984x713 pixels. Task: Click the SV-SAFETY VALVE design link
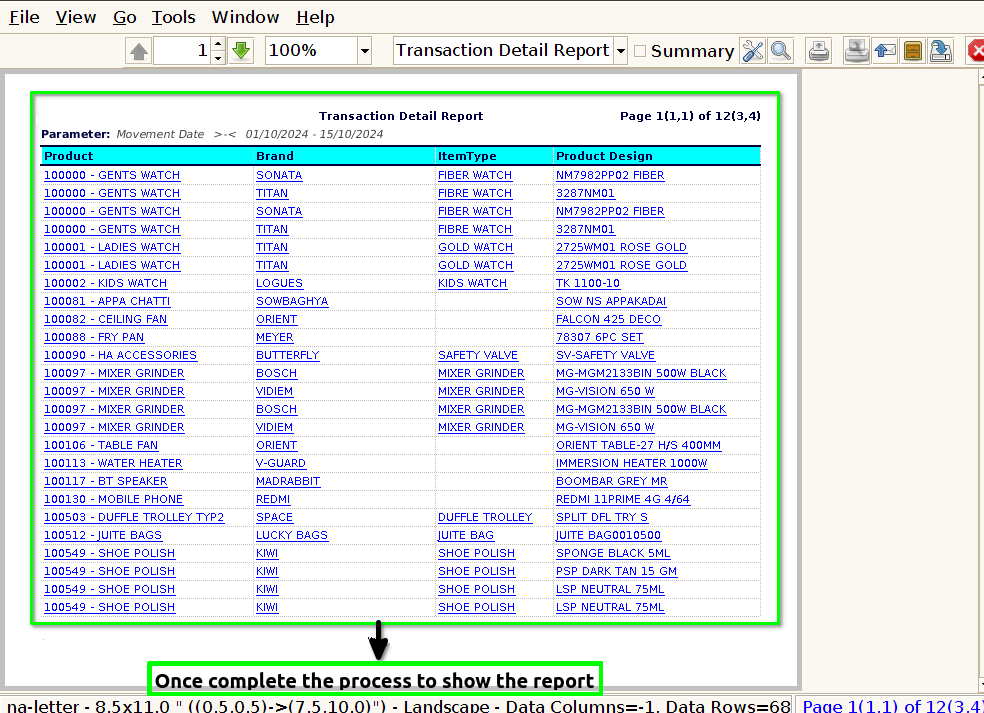pyautogui.click(x=606, y=355)
